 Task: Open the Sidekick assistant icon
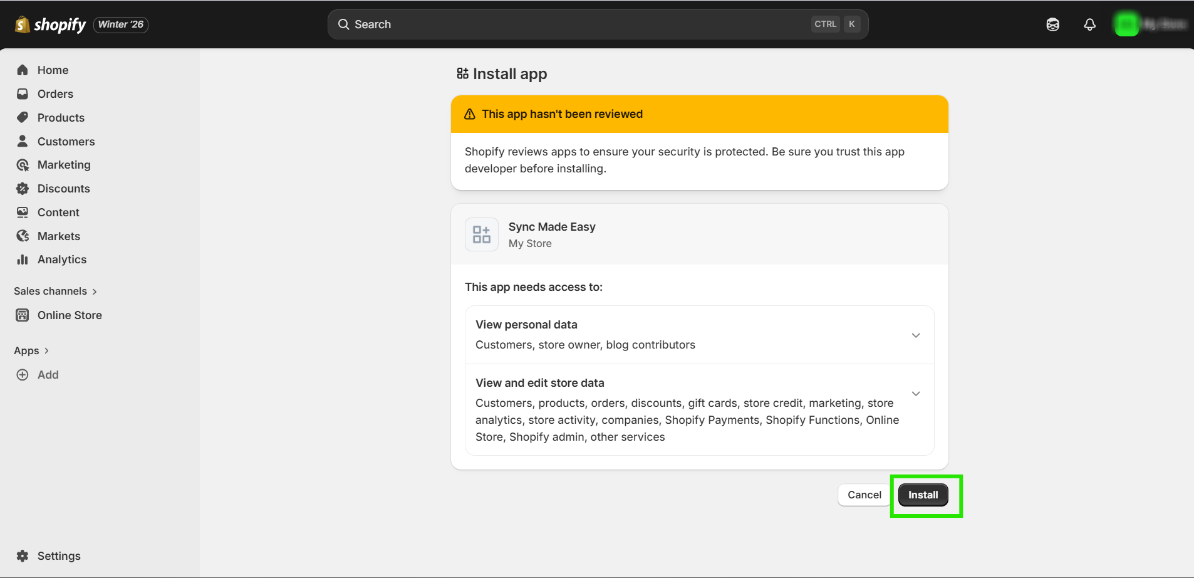coord(1053,25)
